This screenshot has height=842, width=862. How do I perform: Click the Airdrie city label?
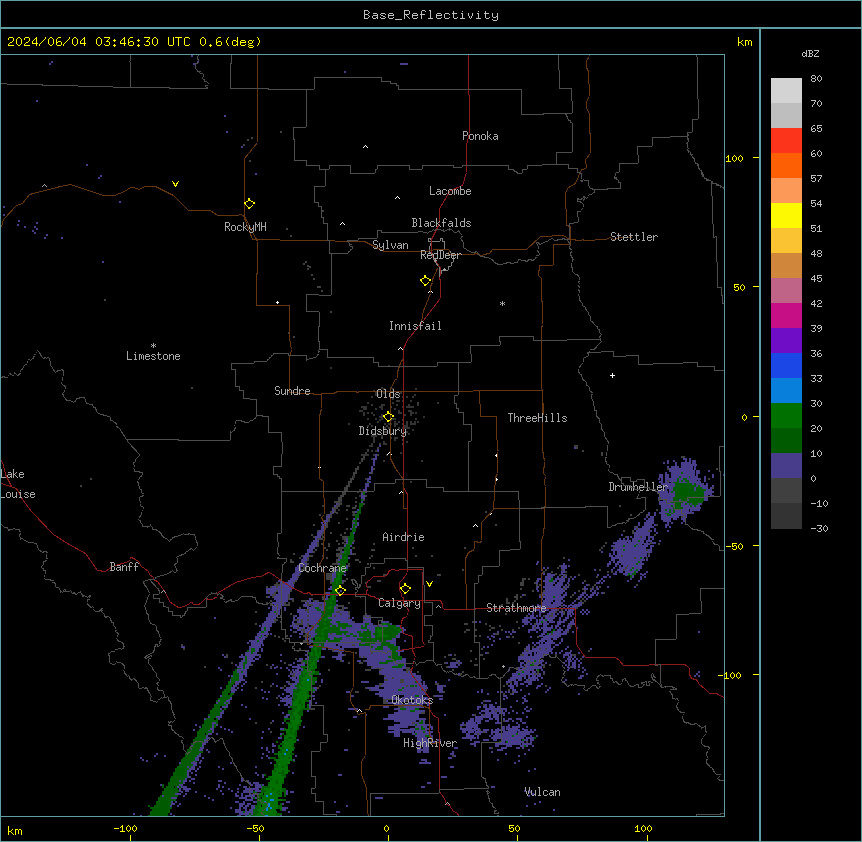(x=404, y=537)
